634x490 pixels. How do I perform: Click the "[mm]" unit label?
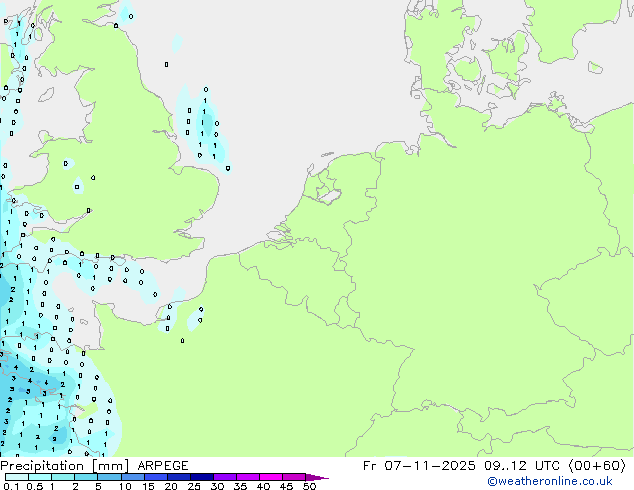point(110,466)
